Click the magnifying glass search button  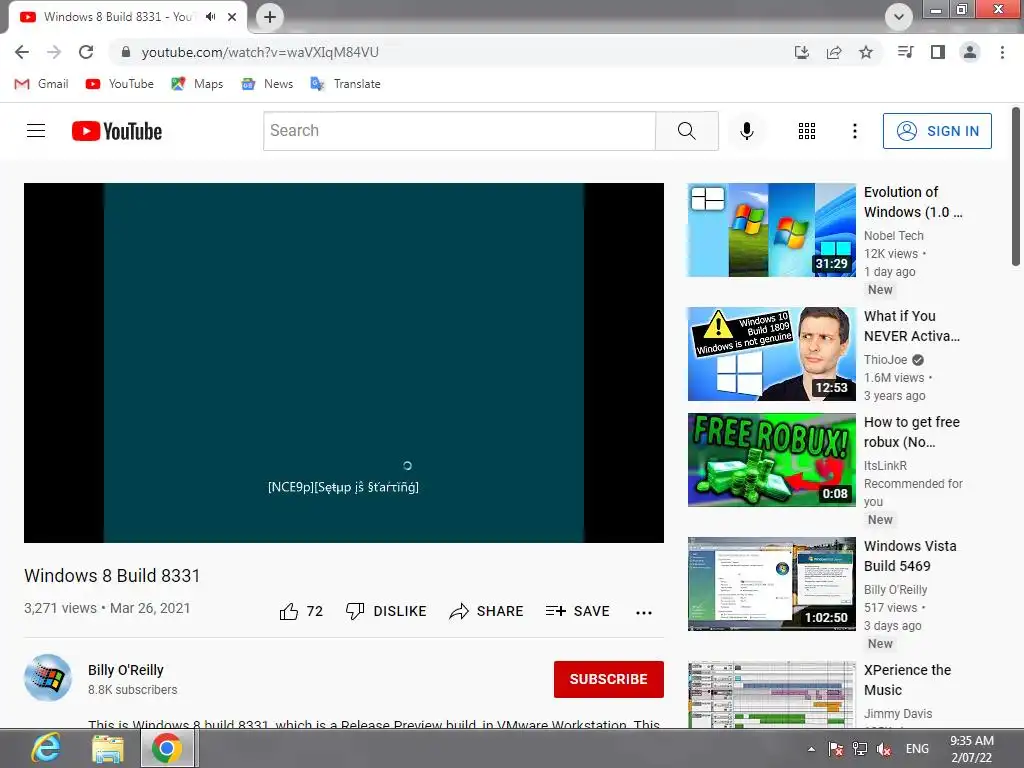tap(687, 131)
